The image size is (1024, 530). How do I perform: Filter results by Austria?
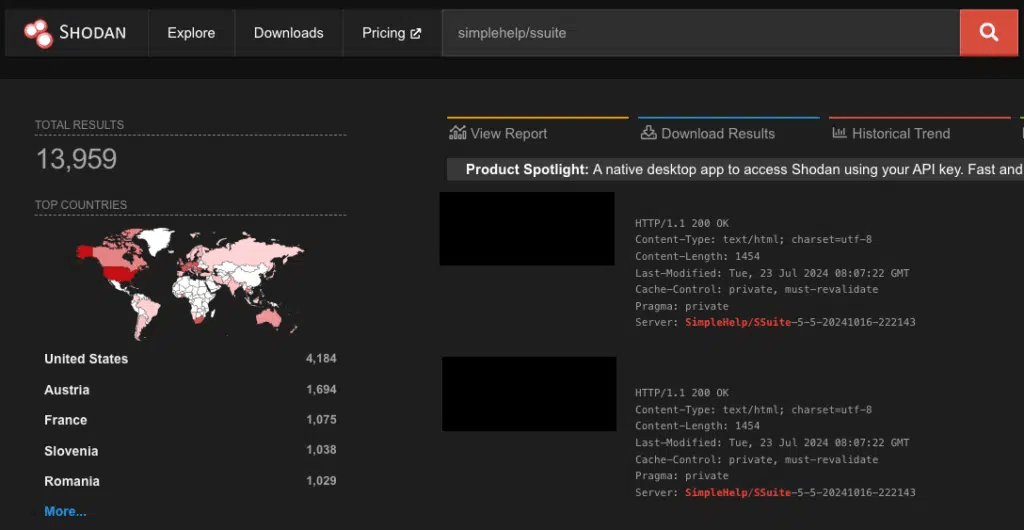67,390
